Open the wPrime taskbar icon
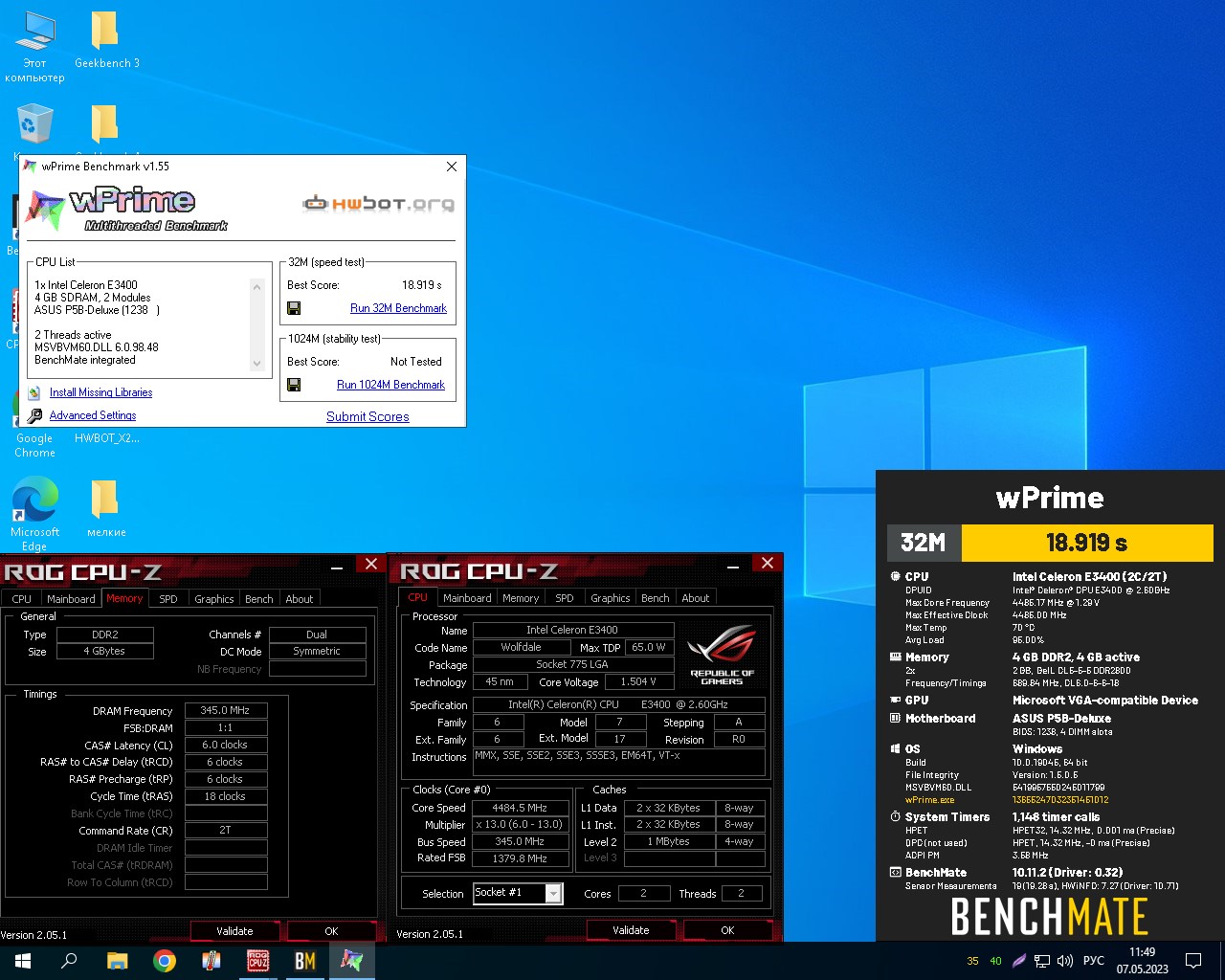The height and width of the screenshot is (980, 1225). 351,961
